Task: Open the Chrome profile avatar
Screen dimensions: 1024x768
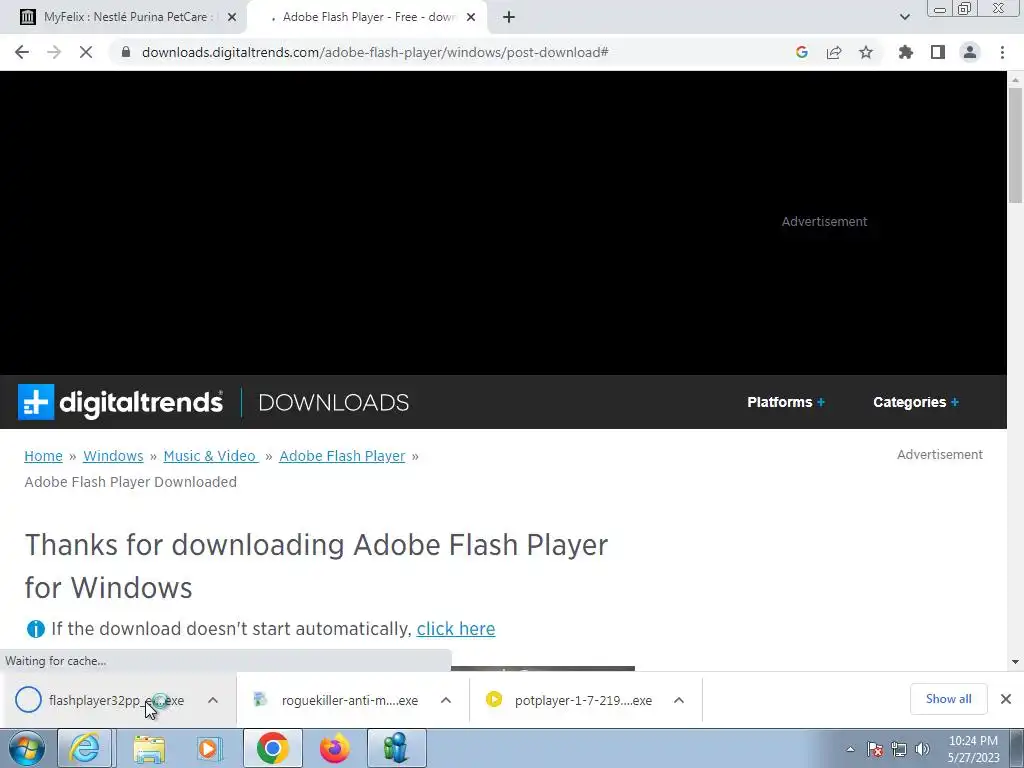Action: pos(970,52)
